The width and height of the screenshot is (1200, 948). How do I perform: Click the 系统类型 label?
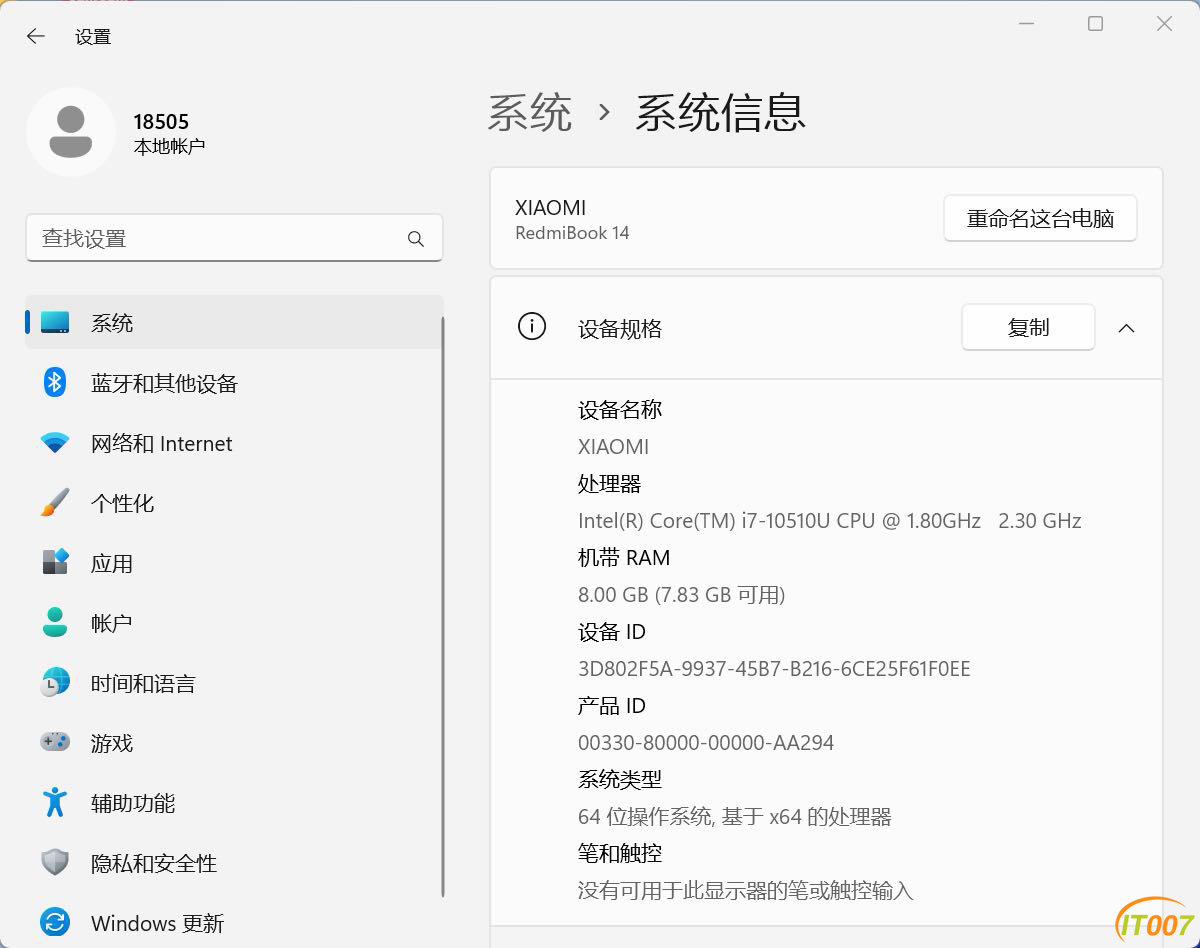click(620, 779)
